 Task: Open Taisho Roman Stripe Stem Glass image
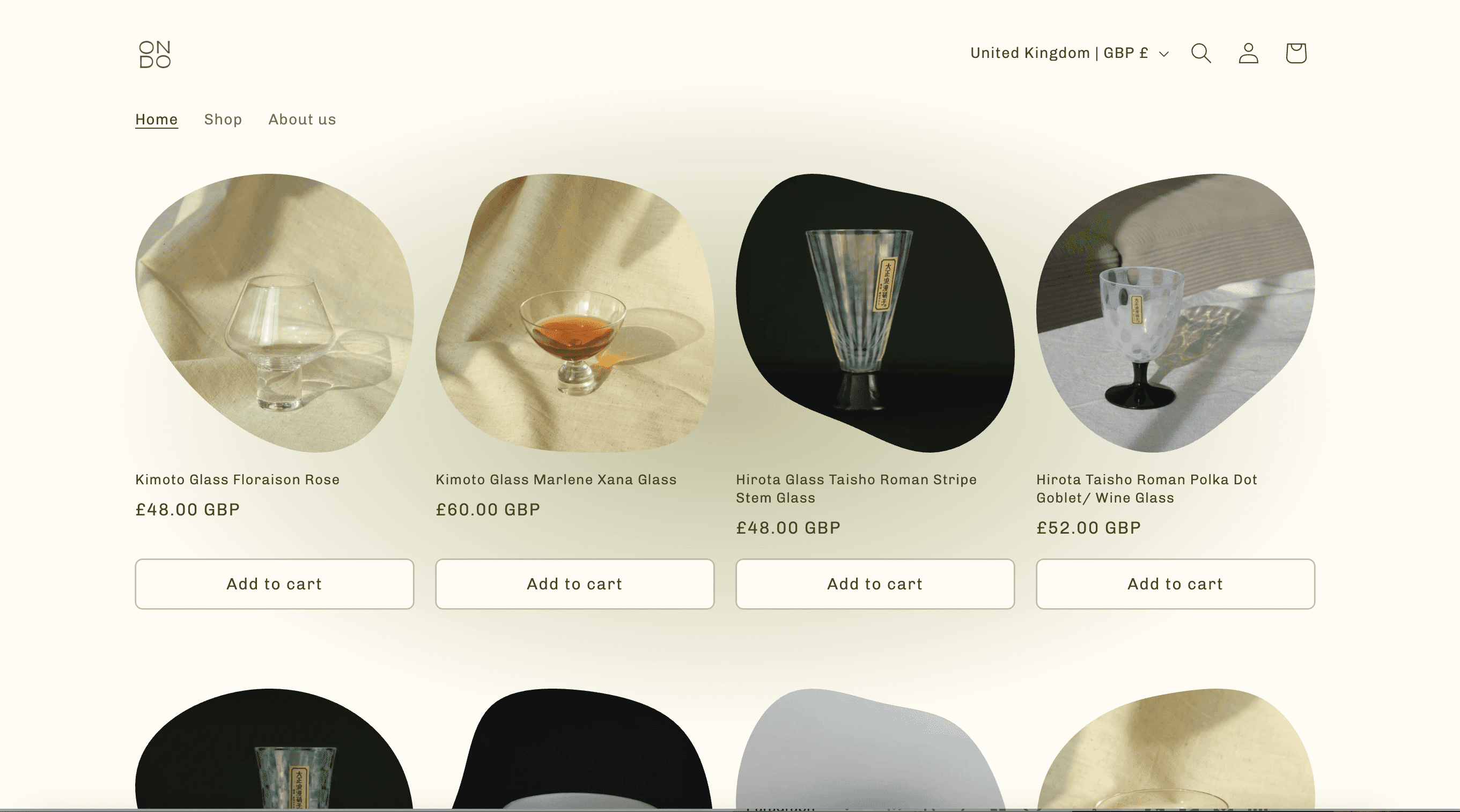pyautogui.click(x=875, y=313)
